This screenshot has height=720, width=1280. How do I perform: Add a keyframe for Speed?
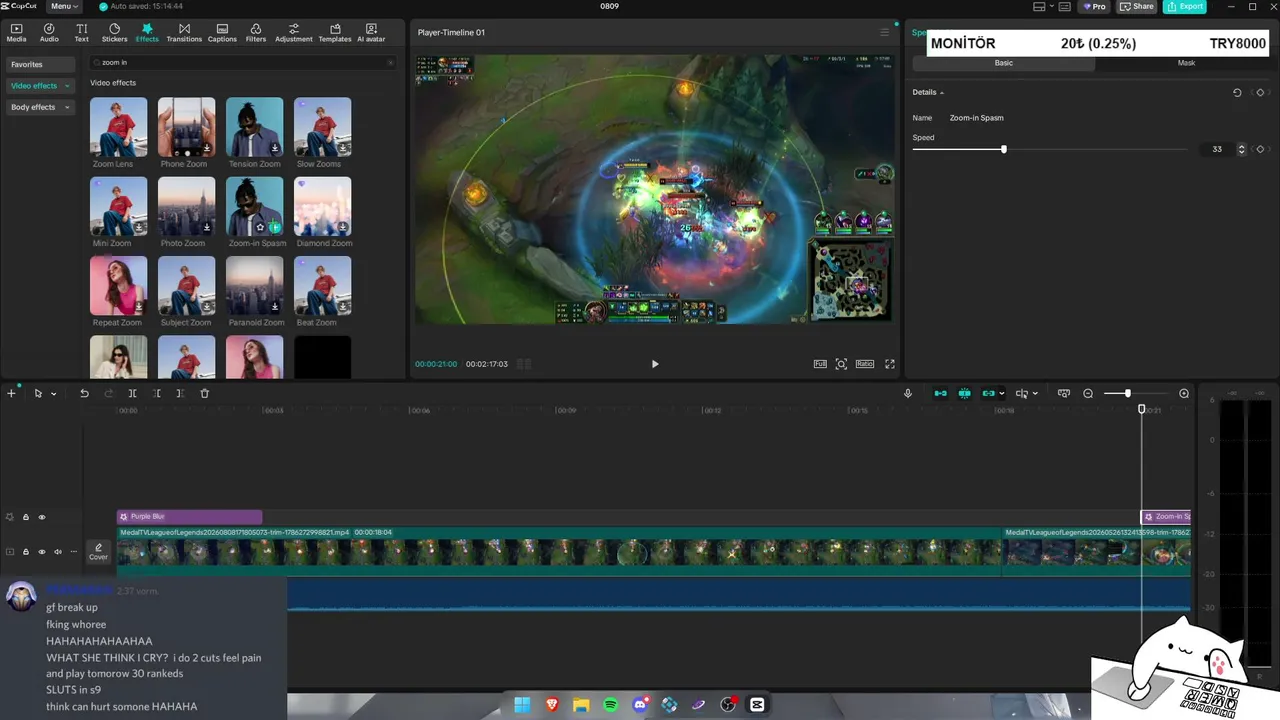click(x=1260, y=149)
